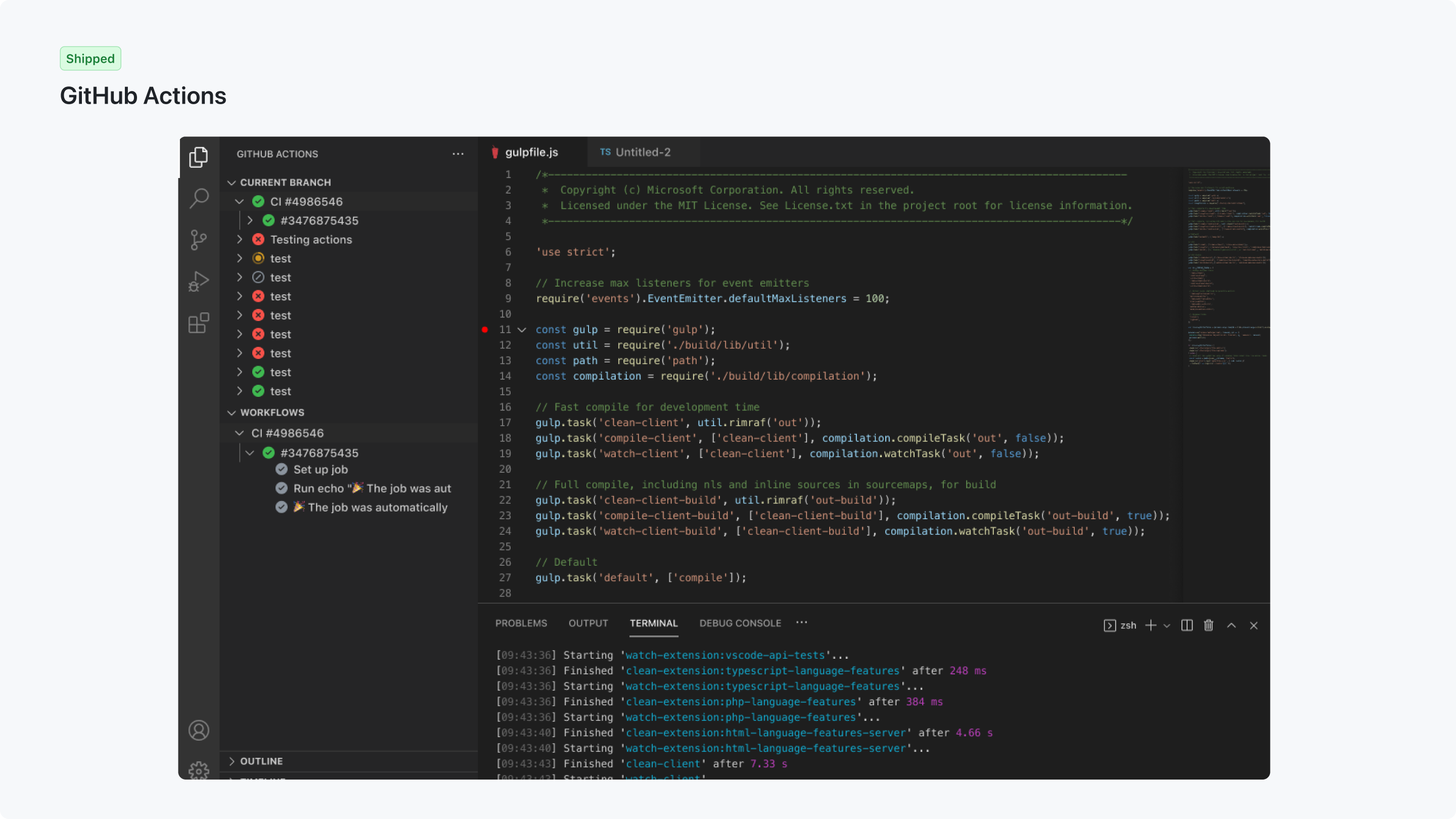Select the Set up job step
The width and height of the screenshot is (1456, 819).
click(320, 469)
